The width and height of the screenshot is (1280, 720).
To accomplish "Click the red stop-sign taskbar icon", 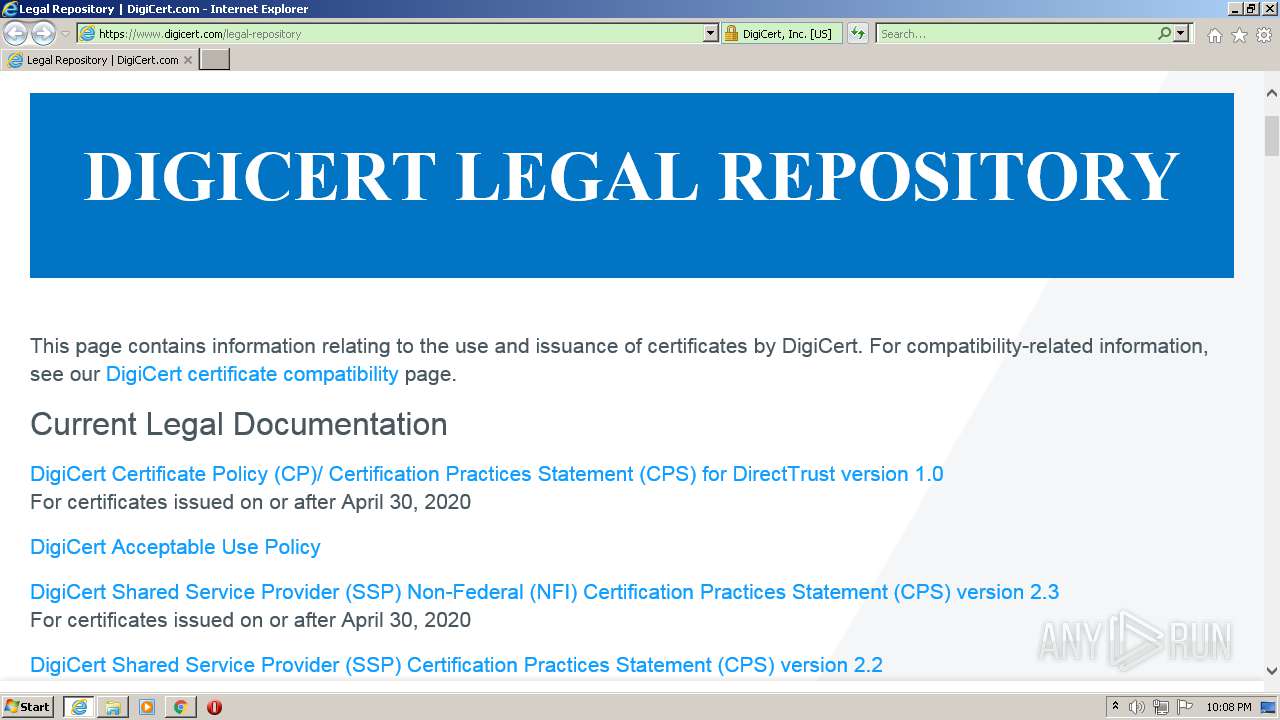I will [x=214, y=707].
